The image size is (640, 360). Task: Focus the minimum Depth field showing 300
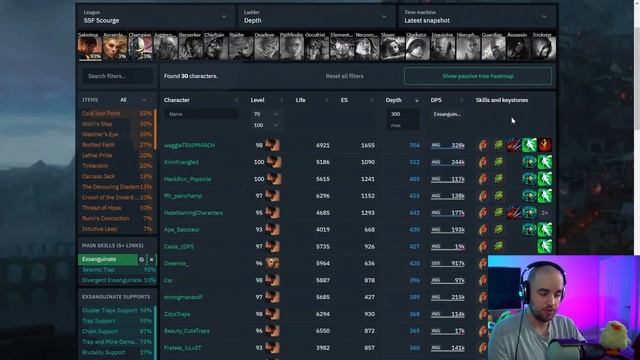point(402,114)
